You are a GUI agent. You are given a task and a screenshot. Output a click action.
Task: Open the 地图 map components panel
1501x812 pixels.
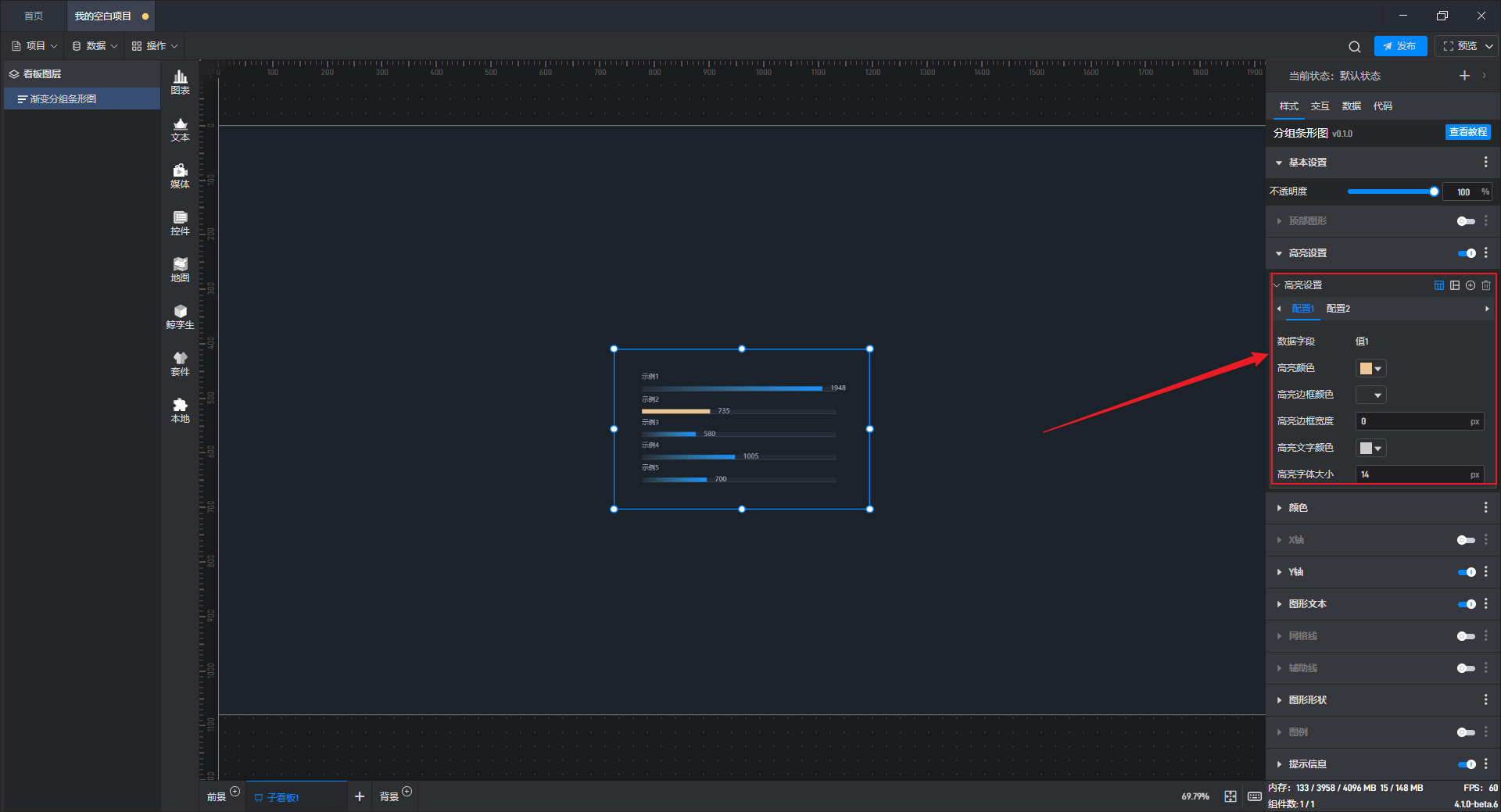(x=180, y=270)
